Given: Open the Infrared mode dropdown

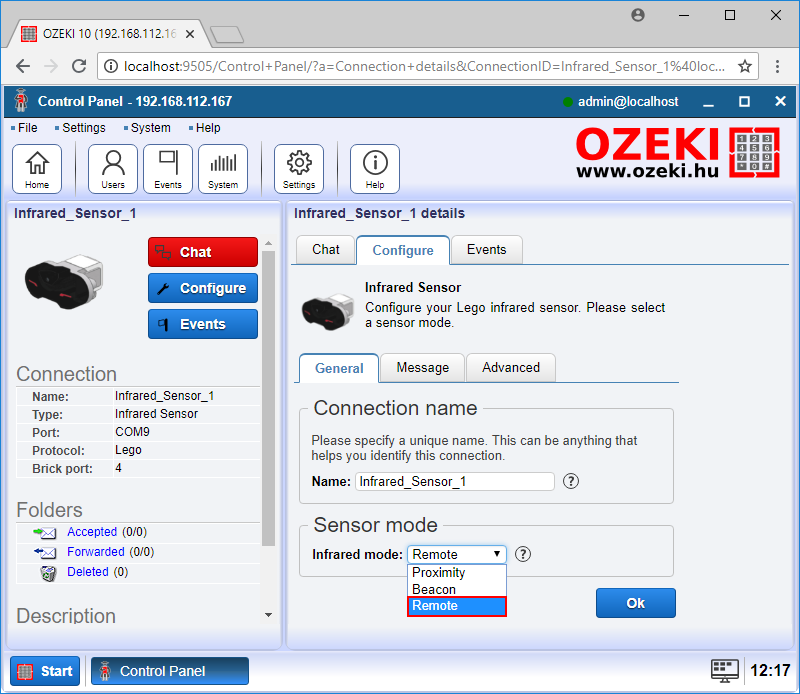Looking at the screenshot, I should tap(457, 554).
